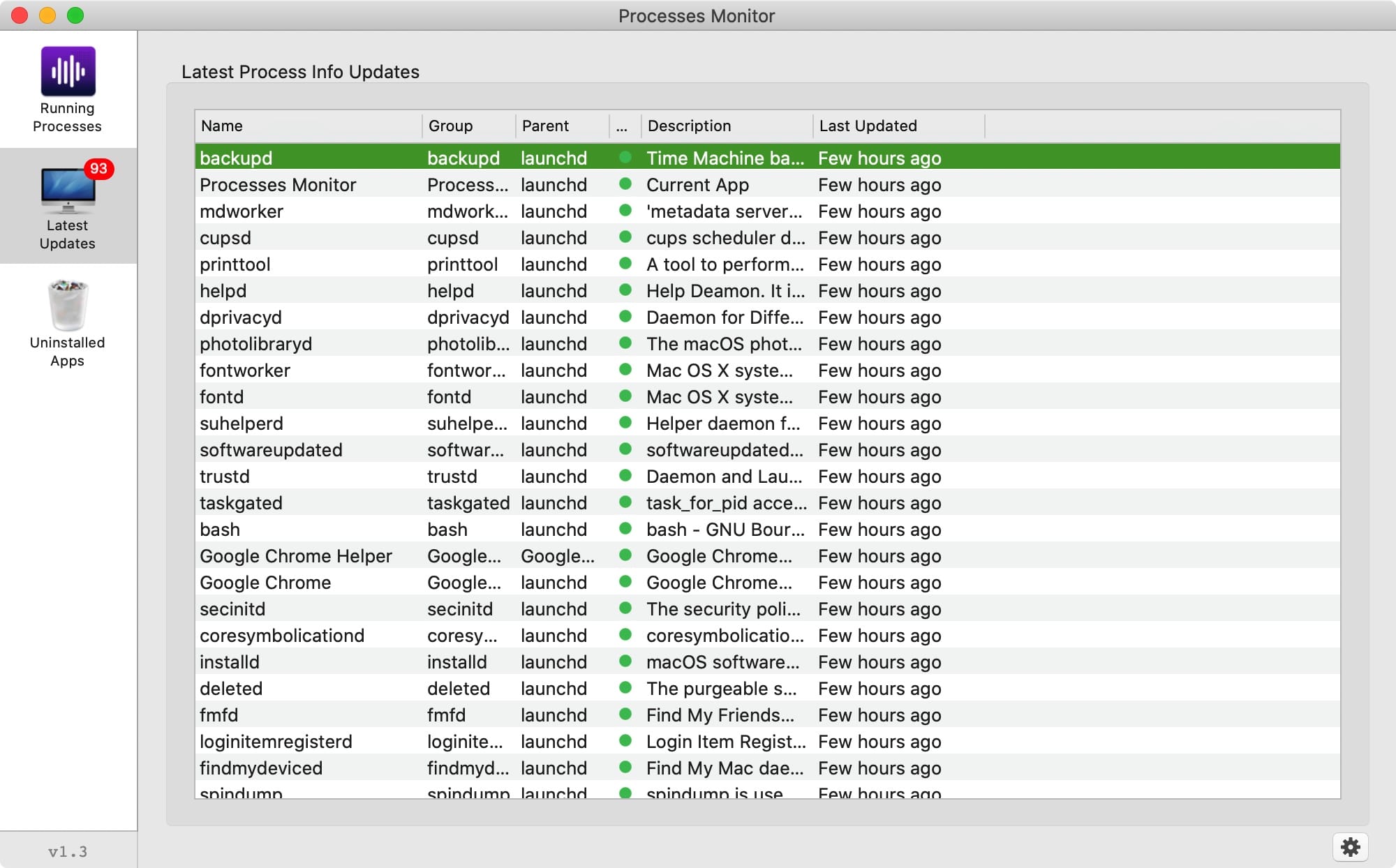
Task: Select the helpd process name
Action: [223, 291]
